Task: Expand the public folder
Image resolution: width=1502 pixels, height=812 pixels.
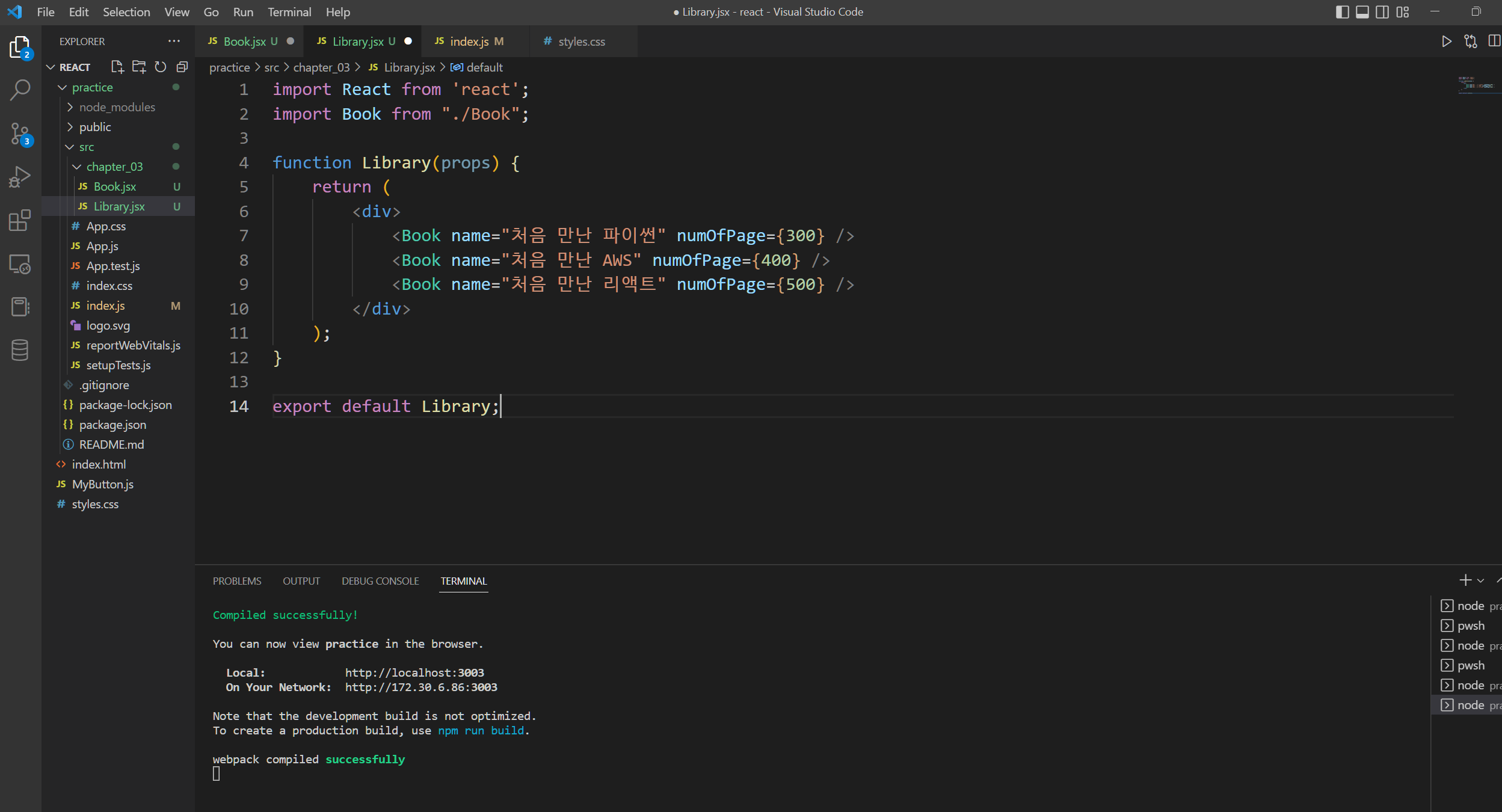Action: click(70, 127)
